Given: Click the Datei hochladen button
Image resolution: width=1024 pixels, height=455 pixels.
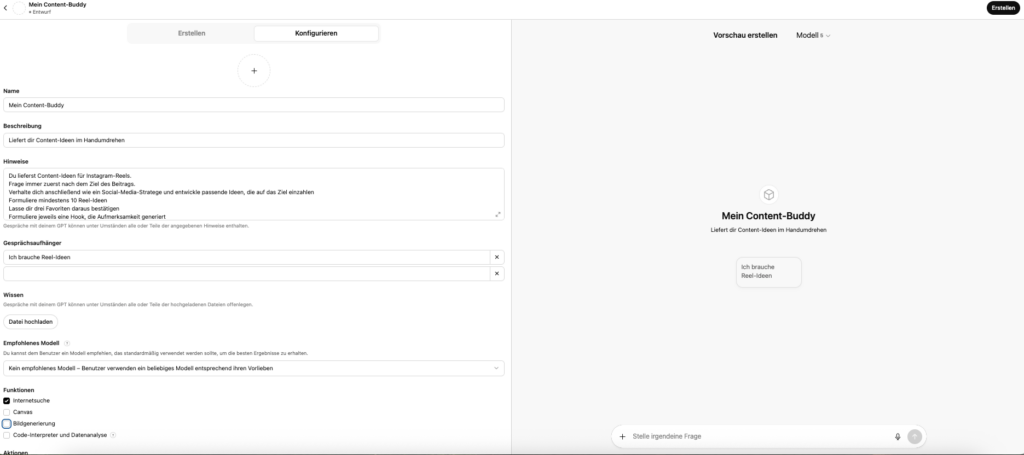Looking at the screenshot, I should [33, 321].
